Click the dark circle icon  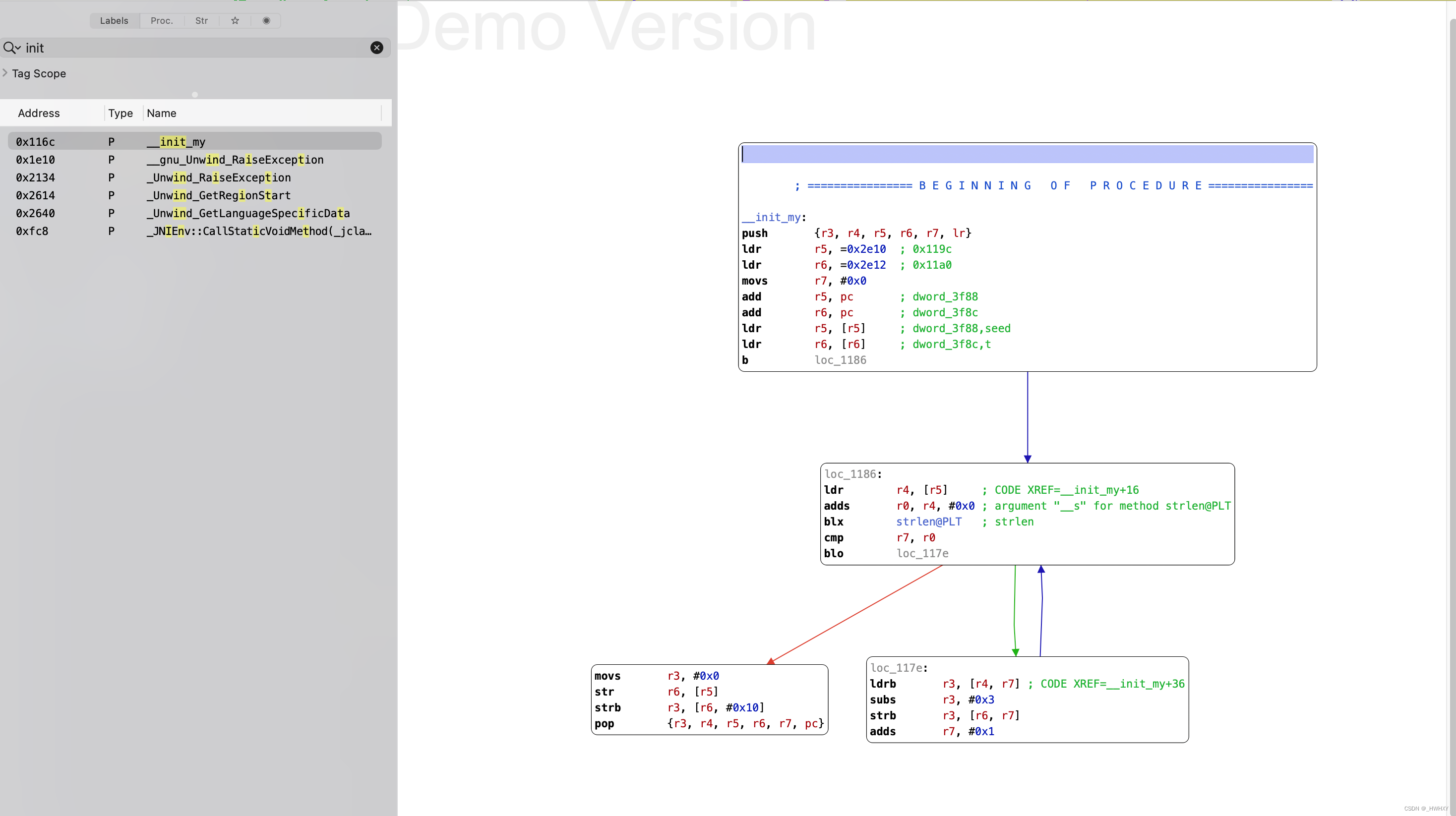[265, 20]
